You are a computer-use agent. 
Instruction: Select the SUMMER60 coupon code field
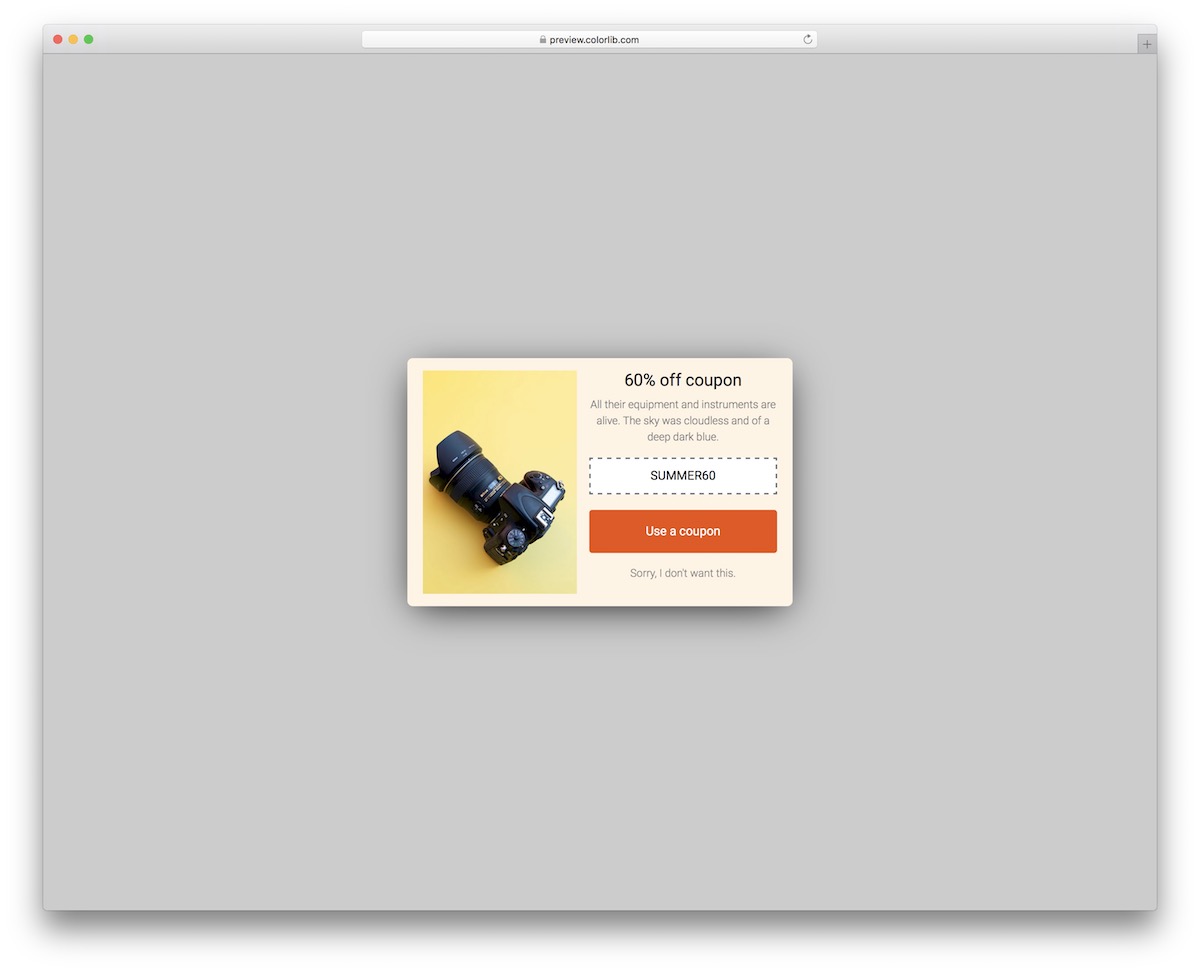[683, 476]
